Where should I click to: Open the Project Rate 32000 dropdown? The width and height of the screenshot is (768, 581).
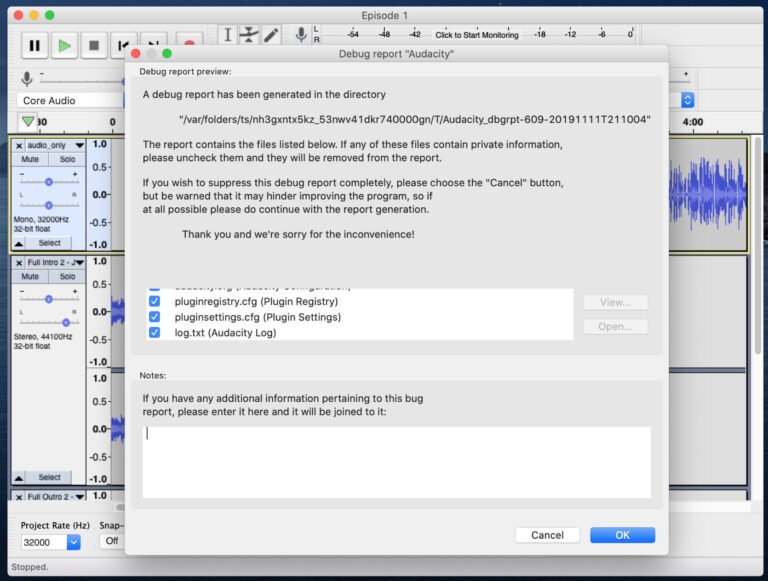point(73,542)
